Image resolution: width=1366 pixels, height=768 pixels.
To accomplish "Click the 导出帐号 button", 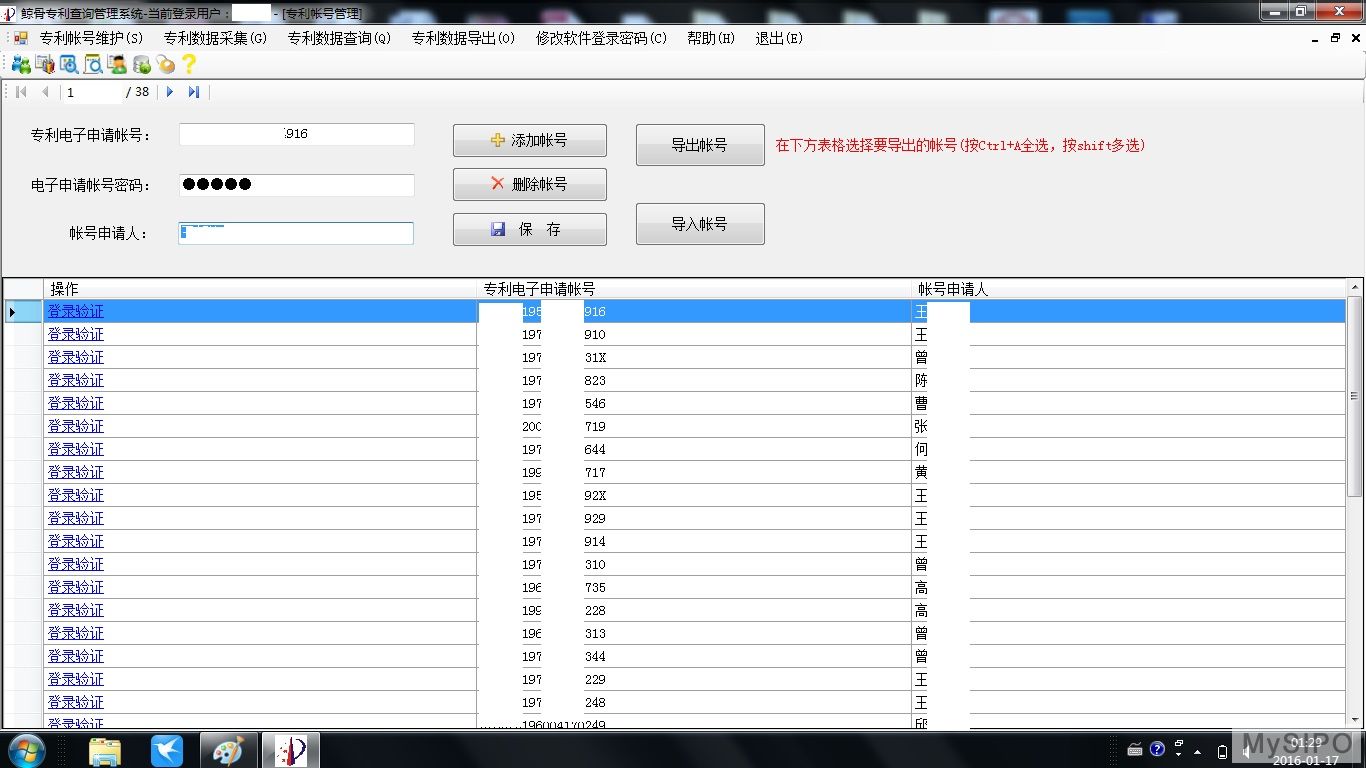I will (x=699, y=145).
